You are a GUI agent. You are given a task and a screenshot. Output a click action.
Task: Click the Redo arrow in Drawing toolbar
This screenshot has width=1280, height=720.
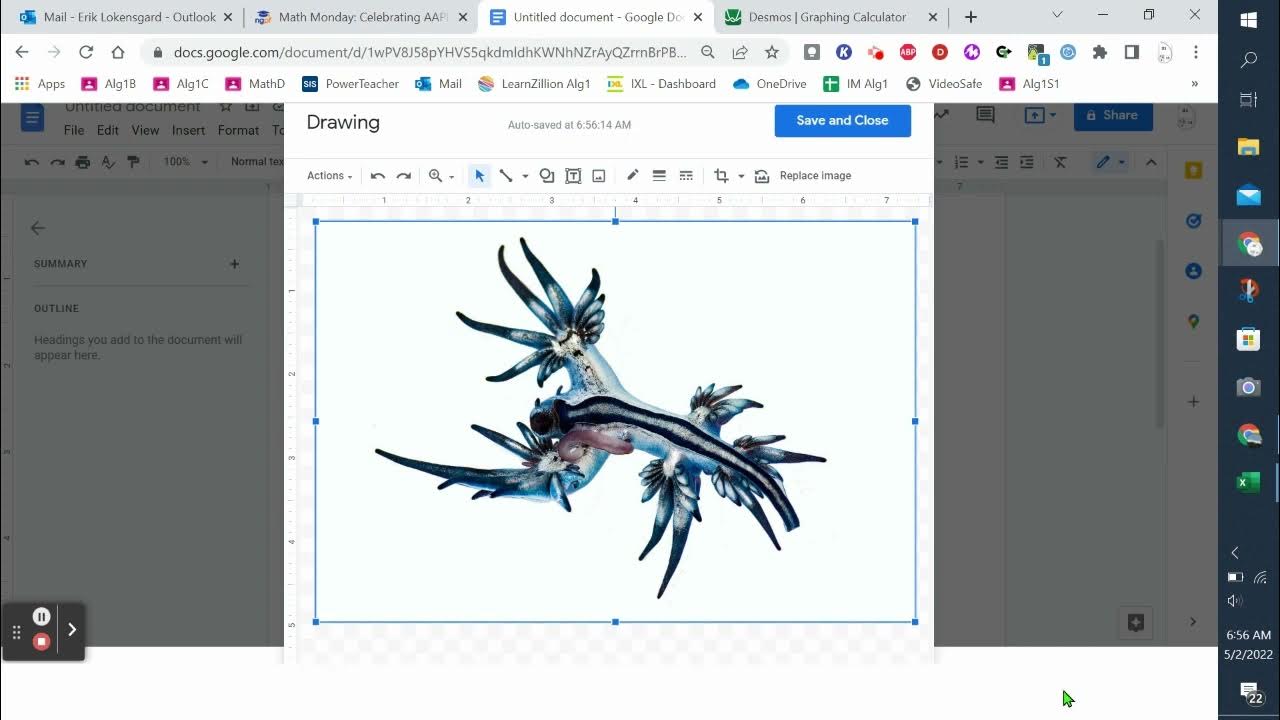[x=403, y=176]
